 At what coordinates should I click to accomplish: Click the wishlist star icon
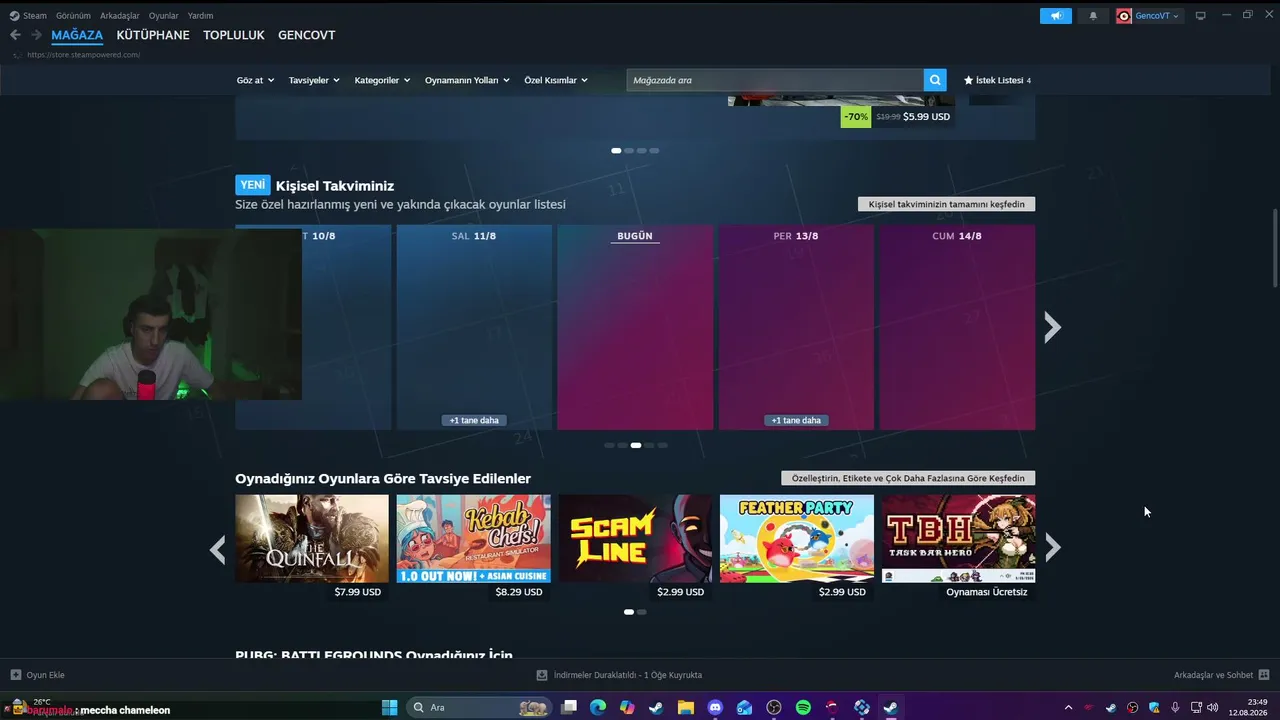(968, 80)
